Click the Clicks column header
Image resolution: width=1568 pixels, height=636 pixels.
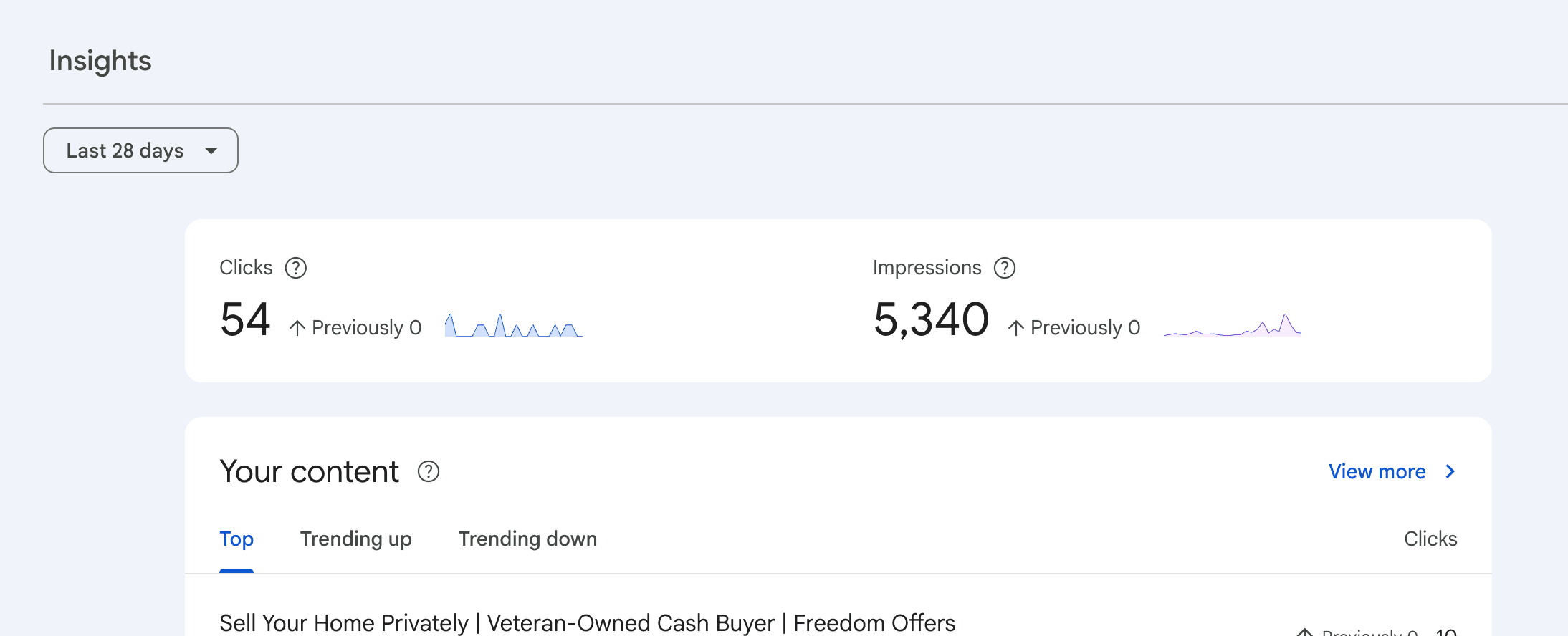coord(1430,539)
